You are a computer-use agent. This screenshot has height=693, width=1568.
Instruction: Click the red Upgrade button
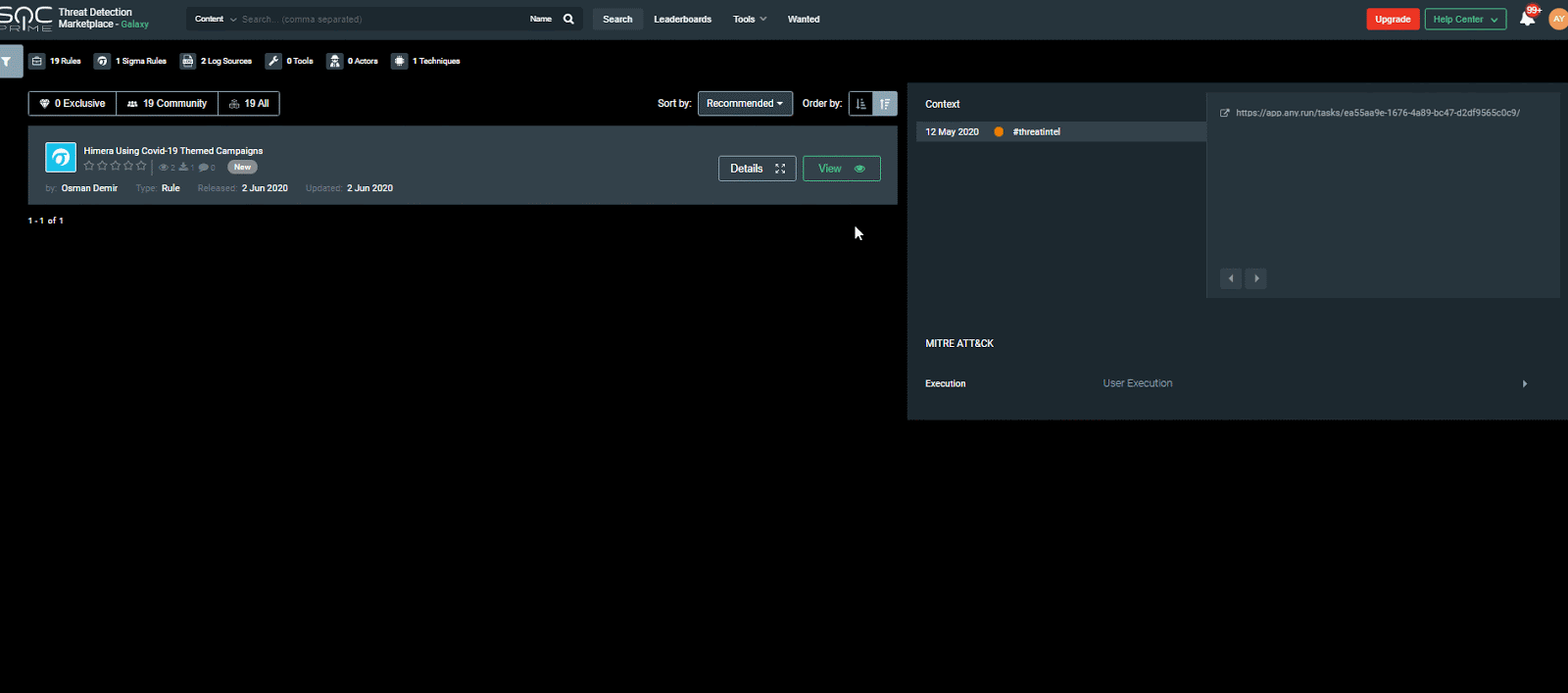coord(1393,20)
